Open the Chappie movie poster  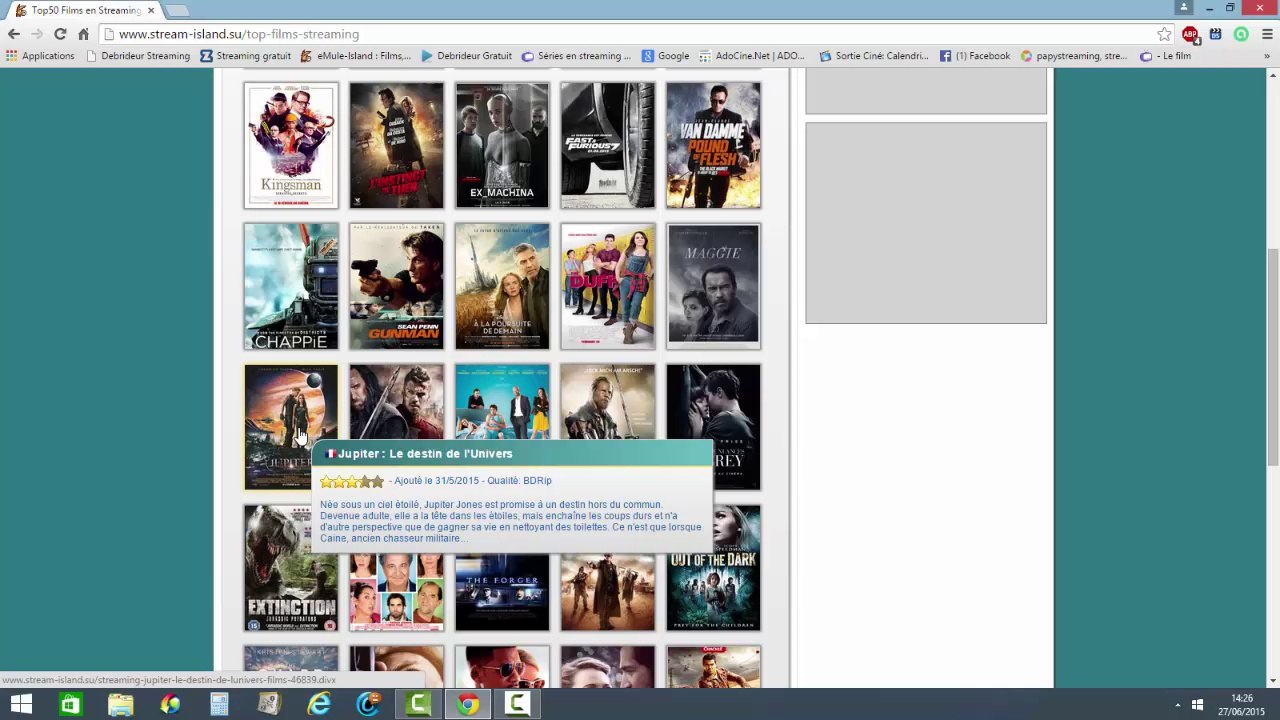coord(291,286)
